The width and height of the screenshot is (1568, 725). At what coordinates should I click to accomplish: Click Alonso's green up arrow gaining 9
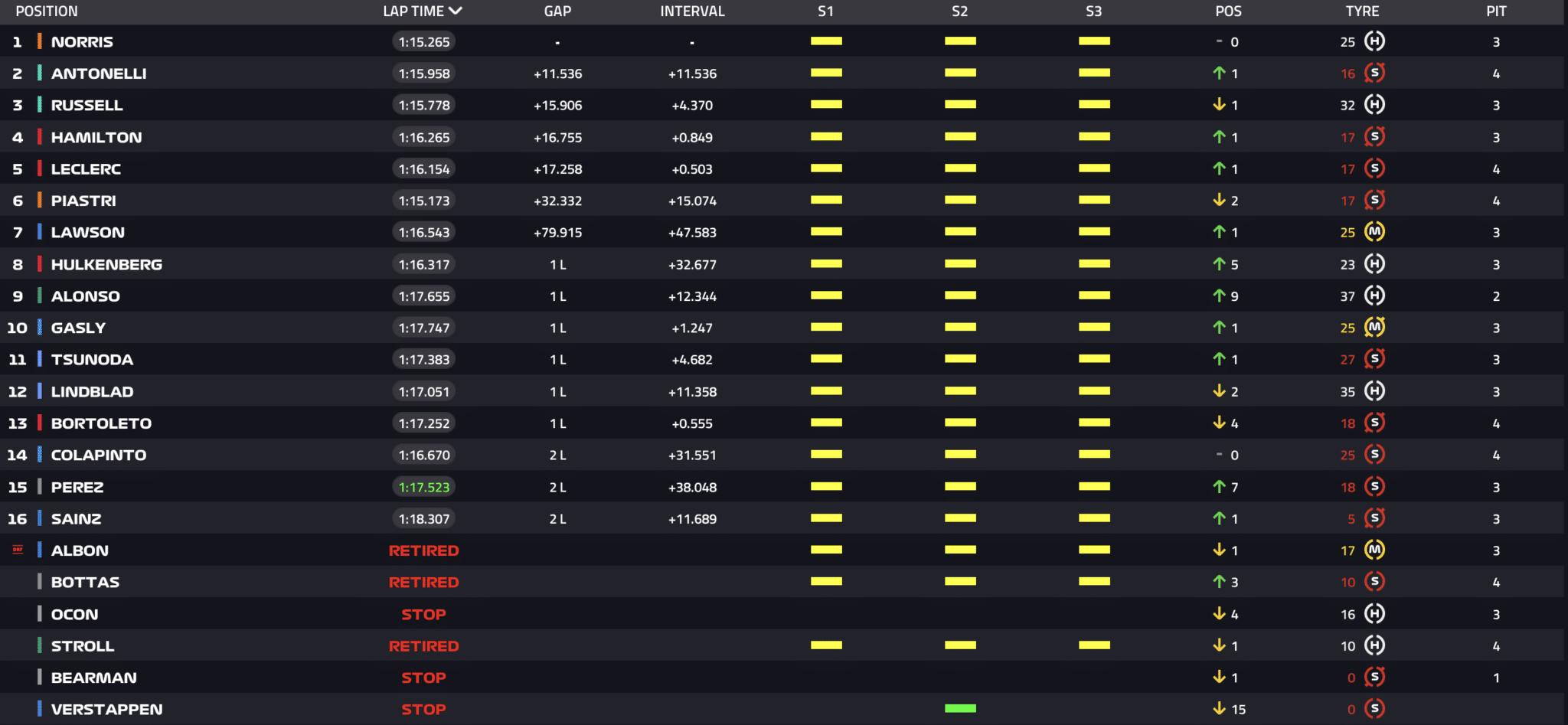pos(1219,296)
